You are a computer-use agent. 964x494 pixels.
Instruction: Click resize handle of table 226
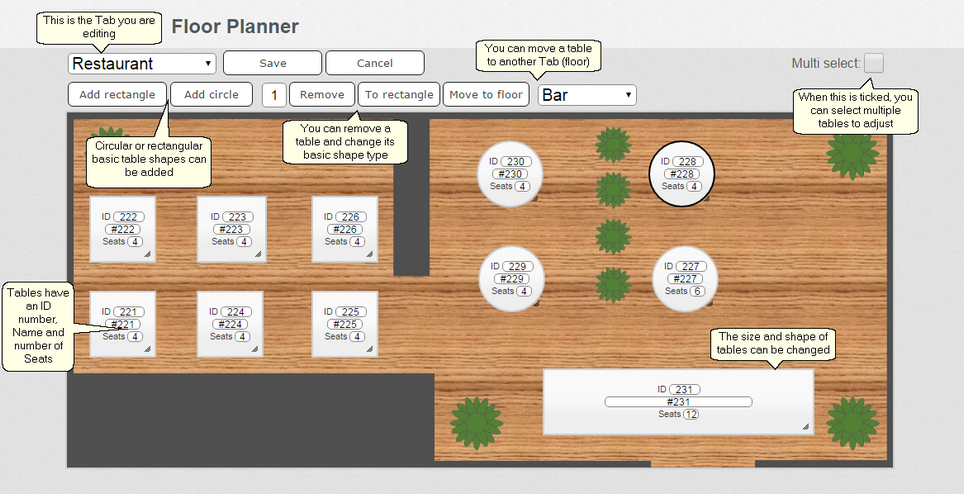[369, 254]
